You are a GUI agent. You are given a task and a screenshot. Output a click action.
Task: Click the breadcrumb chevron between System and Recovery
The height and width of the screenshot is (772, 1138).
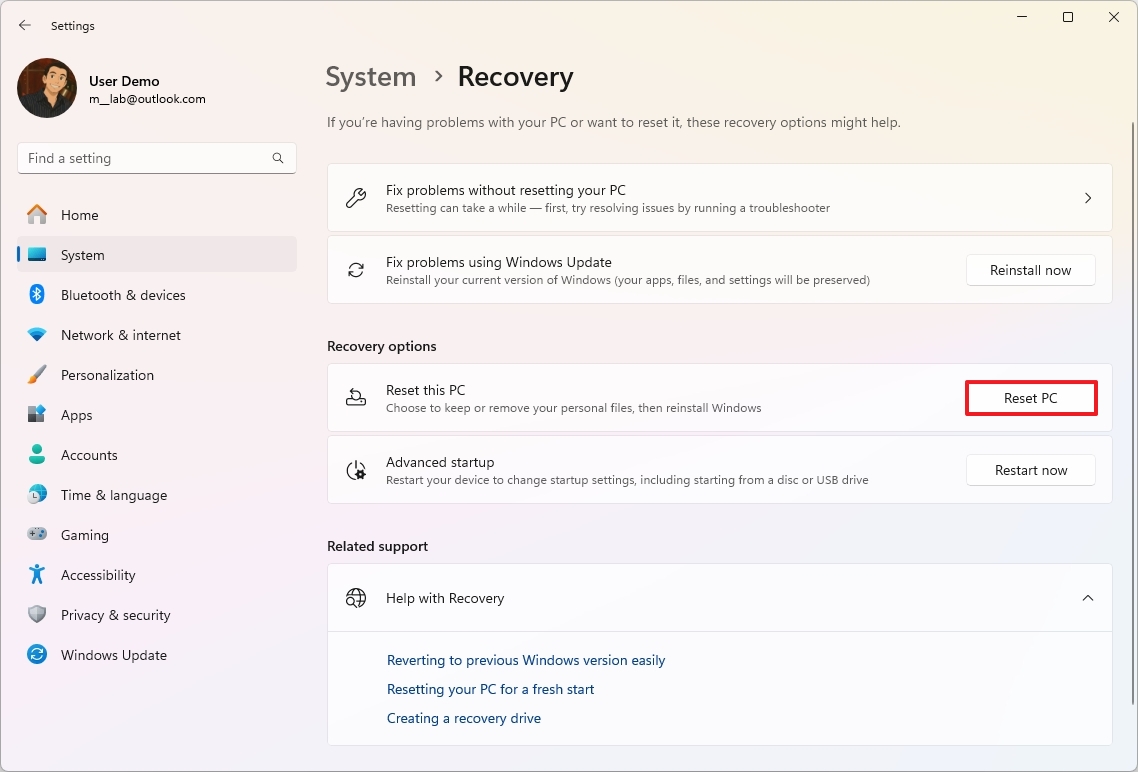point(438,75)
